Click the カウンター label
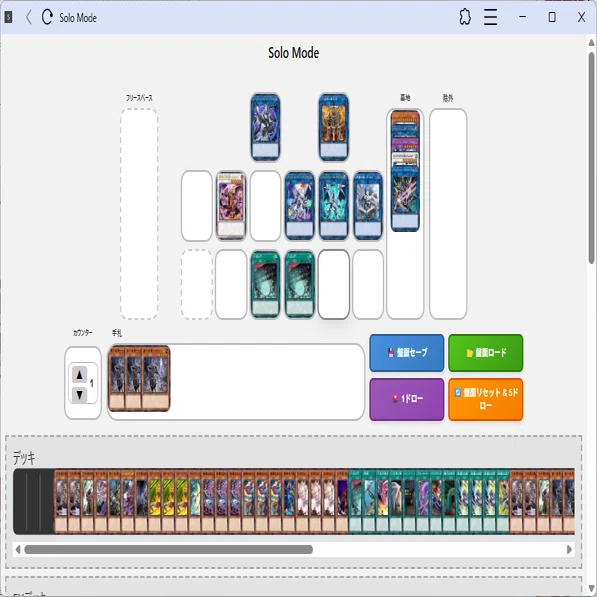The height and width of the screenshot is (597, 597). point(83,333)
